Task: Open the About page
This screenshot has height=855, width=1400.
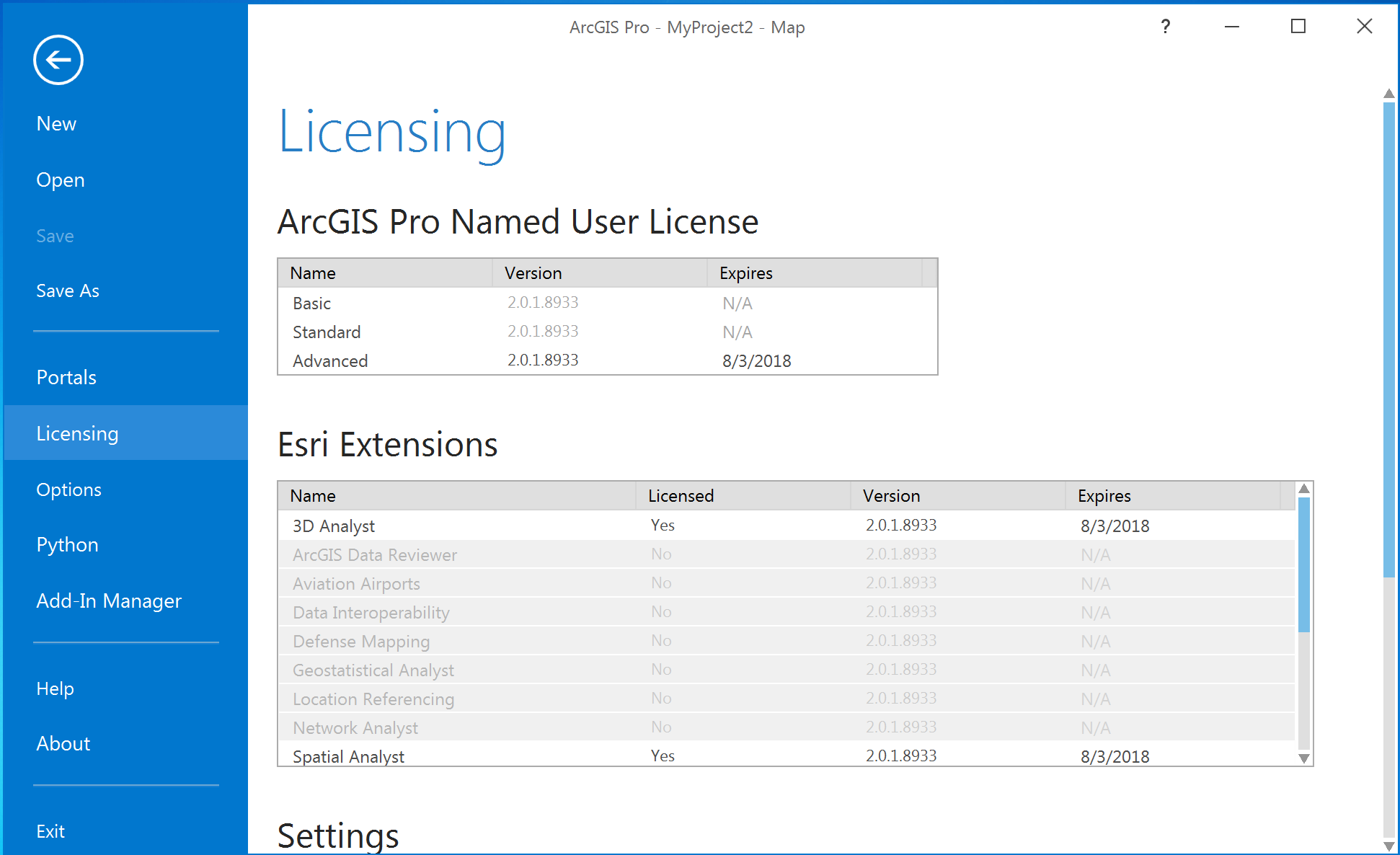Action: (x=63, y=744)
